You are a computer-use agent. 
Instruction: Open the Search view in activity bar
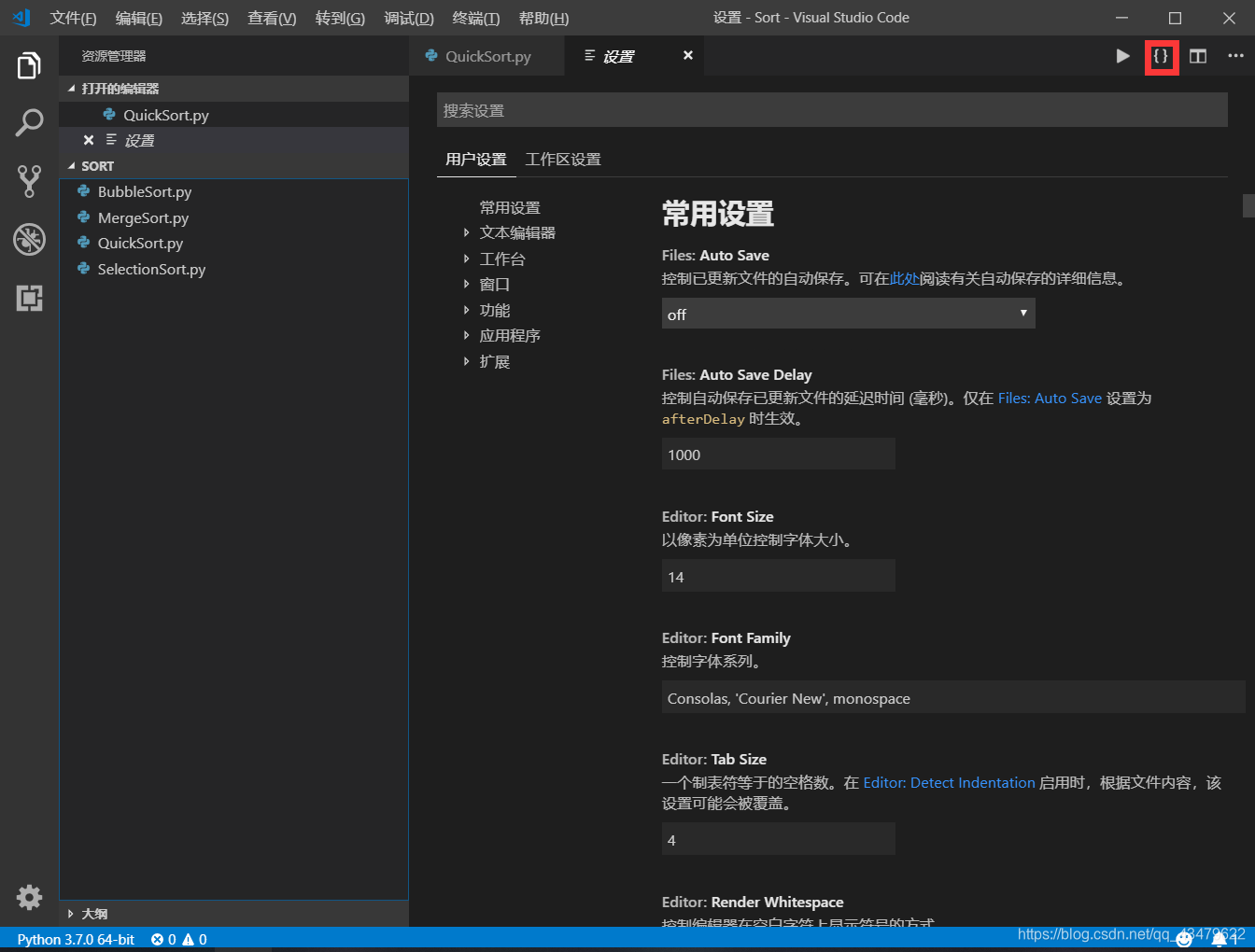29,122
